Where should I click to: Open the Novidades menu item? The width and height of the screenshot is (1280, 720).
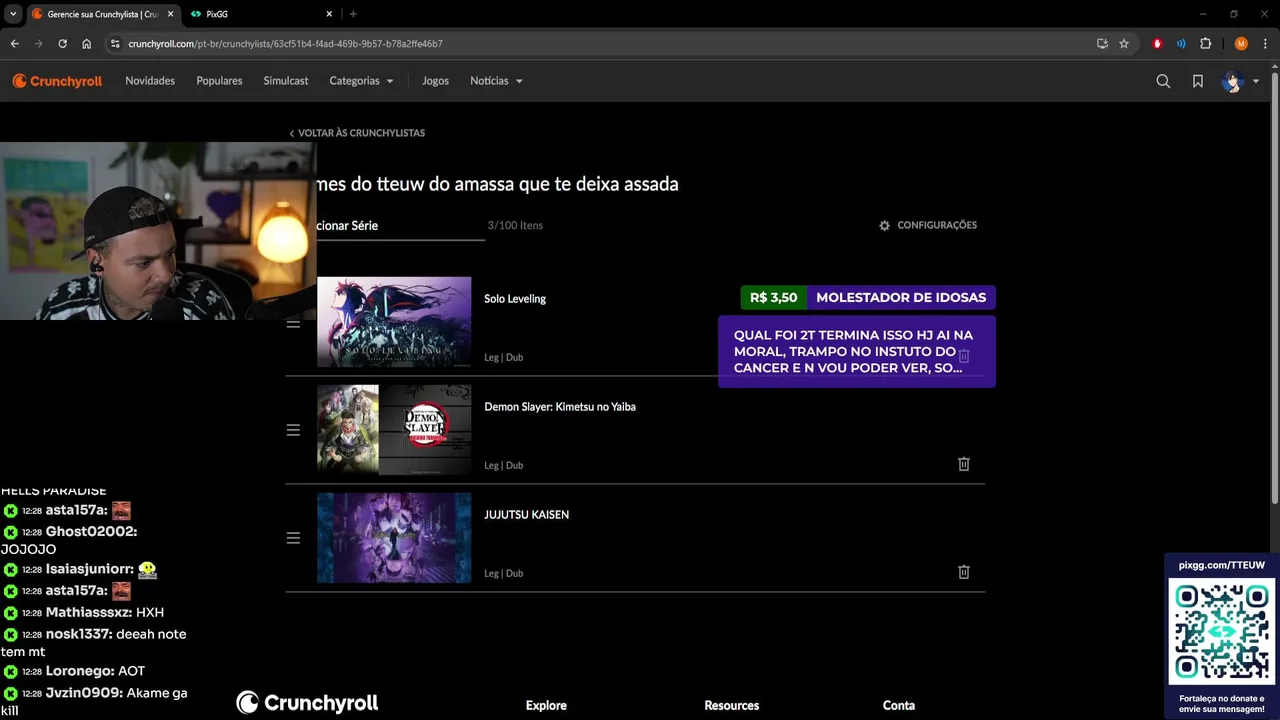point(150,81)
